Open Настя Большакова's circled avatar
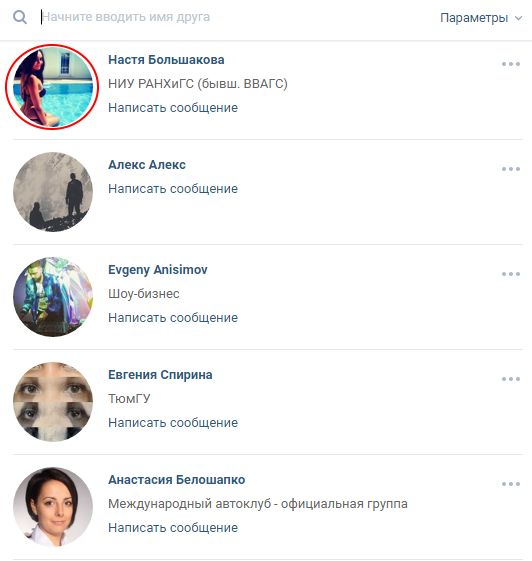 coord(53,87)
